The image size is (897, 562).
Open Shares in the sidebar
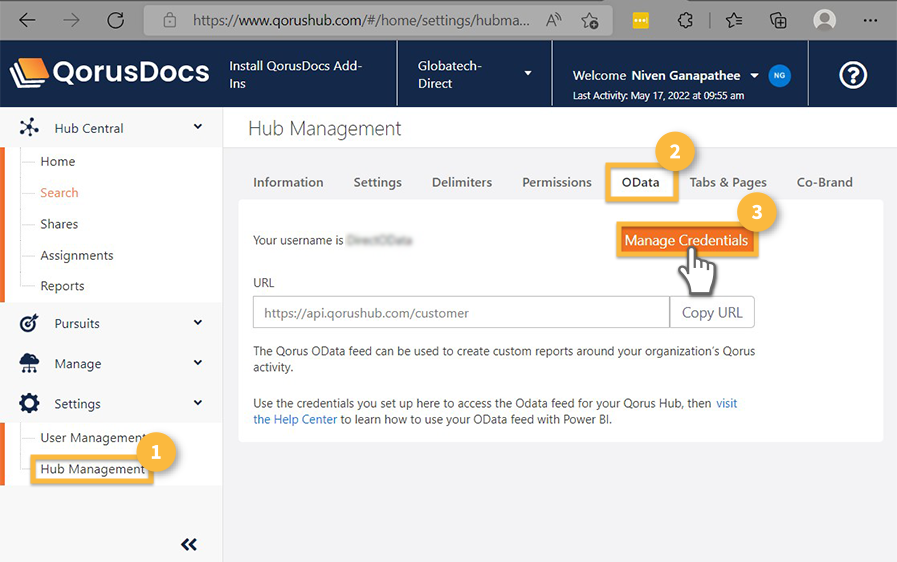coord(59,224)
